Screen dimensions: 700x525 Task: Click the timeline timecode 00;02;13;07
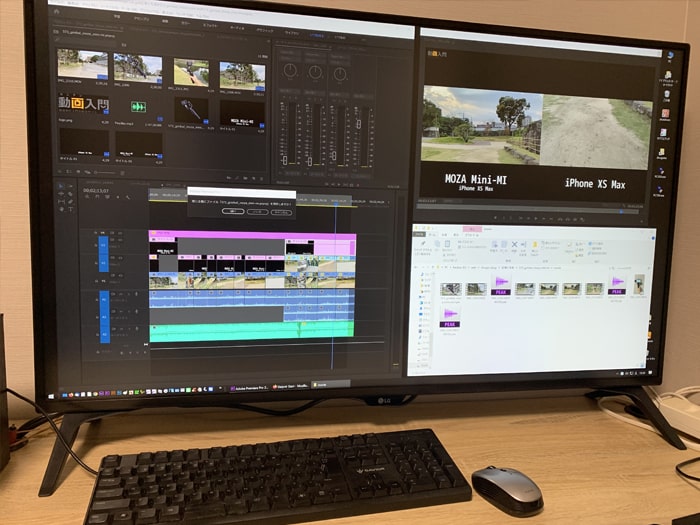(x=96, y=191)
